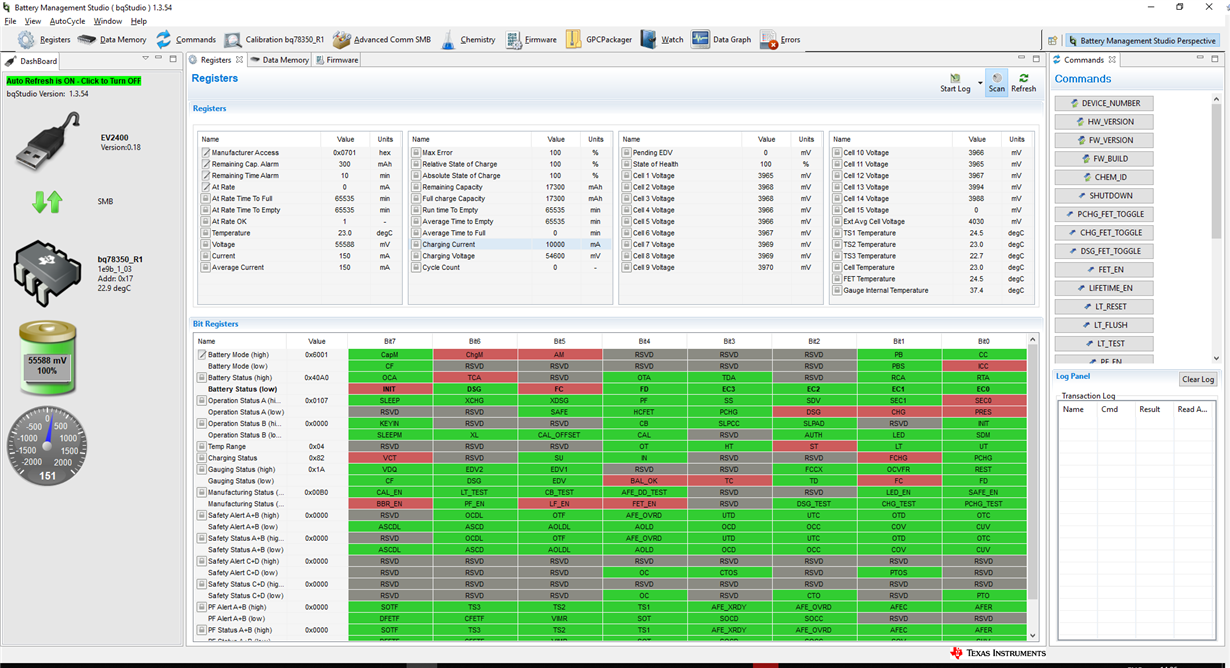Turn off Auto Refresh in DashBoard
This screenshot has height=668, width=1230.
click(x=74, y=81)
